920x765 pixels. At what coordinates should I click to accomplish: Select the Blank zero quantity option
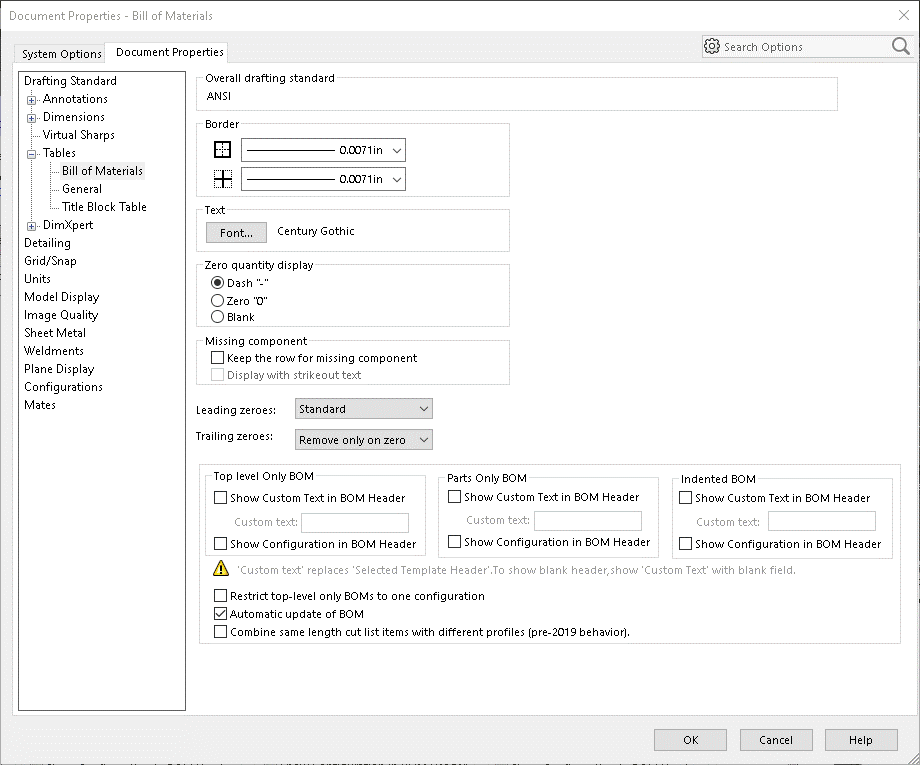tap(217, 317)
